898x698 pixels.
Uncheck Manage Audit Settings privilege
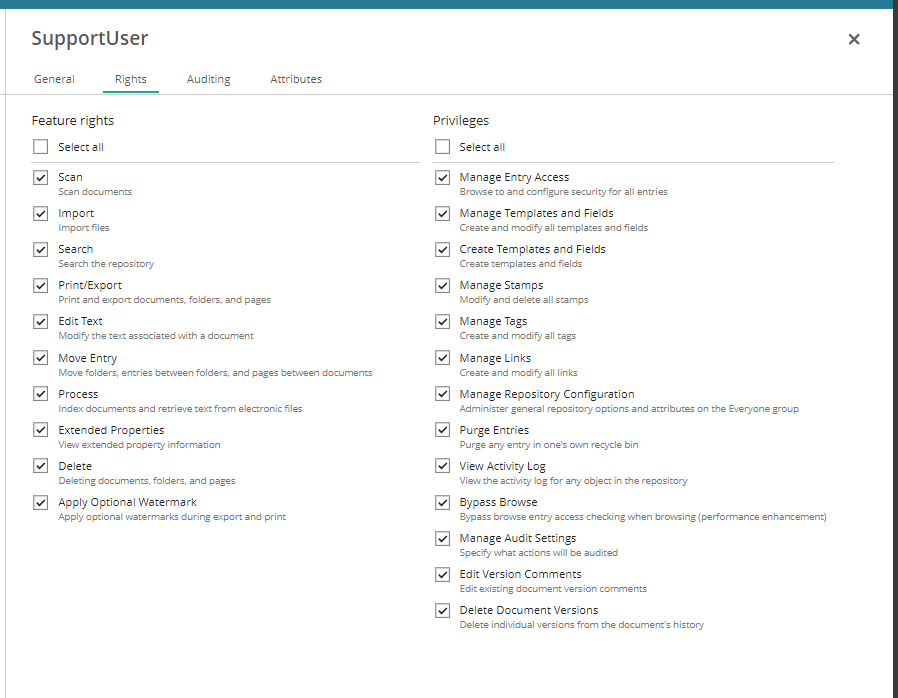(442, 538)
